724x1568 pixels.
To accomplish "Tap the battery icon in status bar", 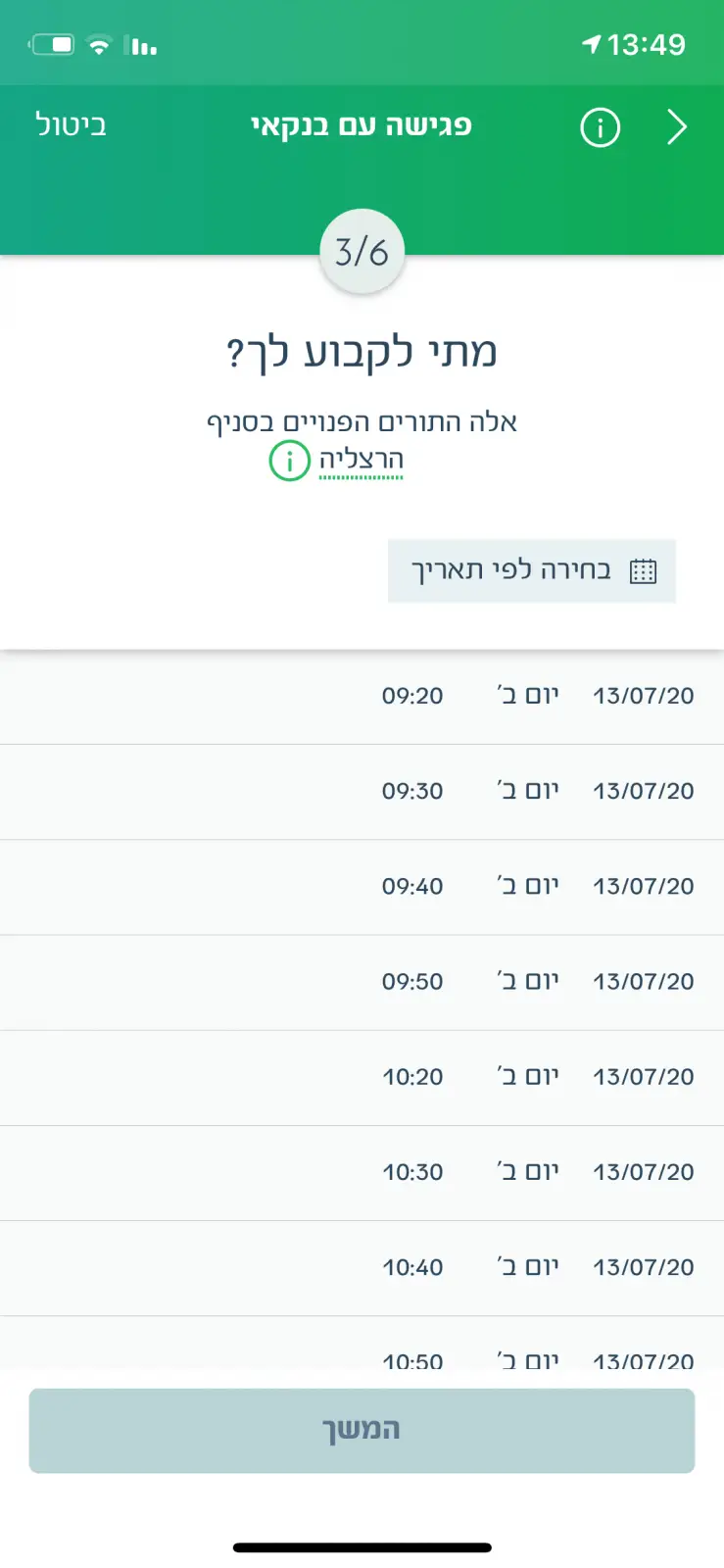I will coord(52,45).
